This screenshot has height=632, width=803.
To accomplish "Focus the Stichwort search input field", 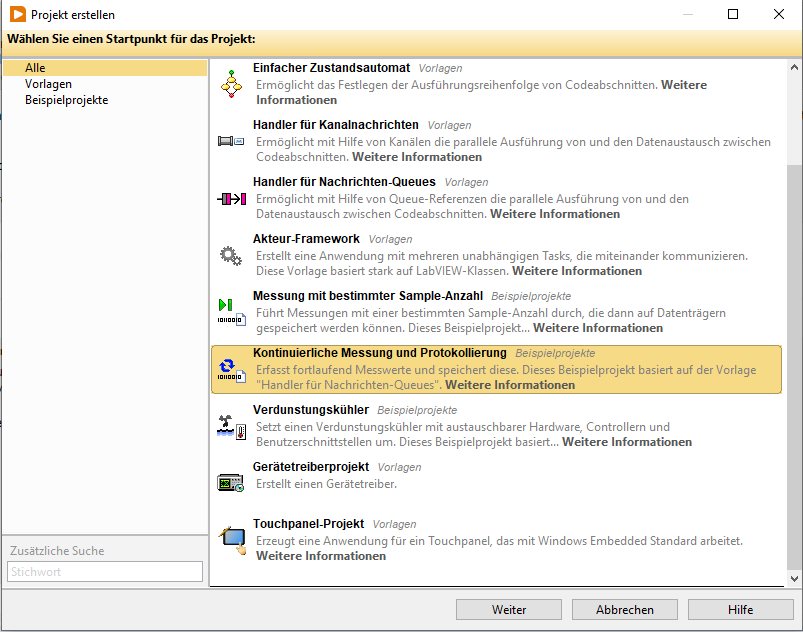I will click(105, 572).
